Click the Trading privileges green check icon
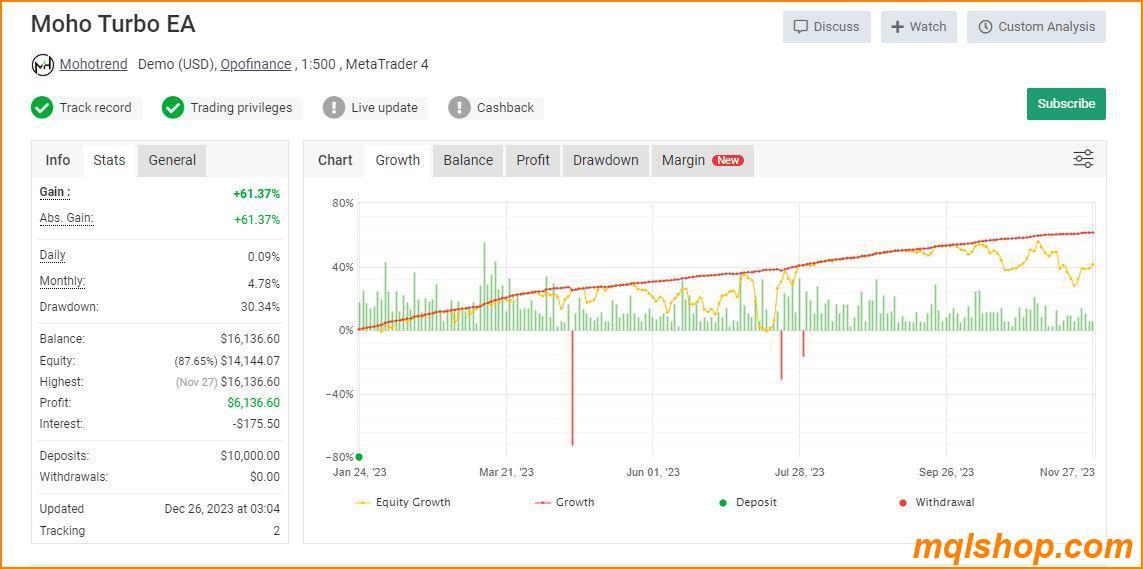The width and height of the screenshot is (1143, 569). coord(173,108)
